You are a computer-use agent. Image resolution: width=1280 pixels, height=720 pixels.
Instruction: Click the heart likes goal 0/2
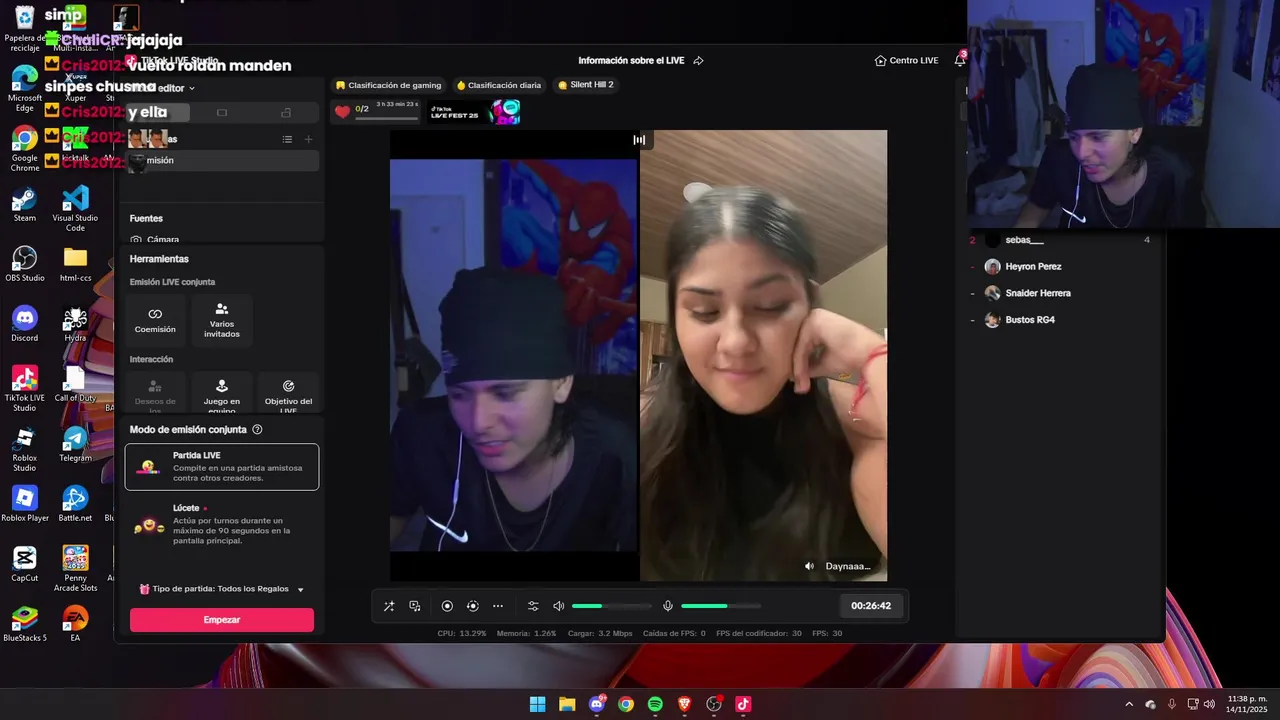pos(375,111)
